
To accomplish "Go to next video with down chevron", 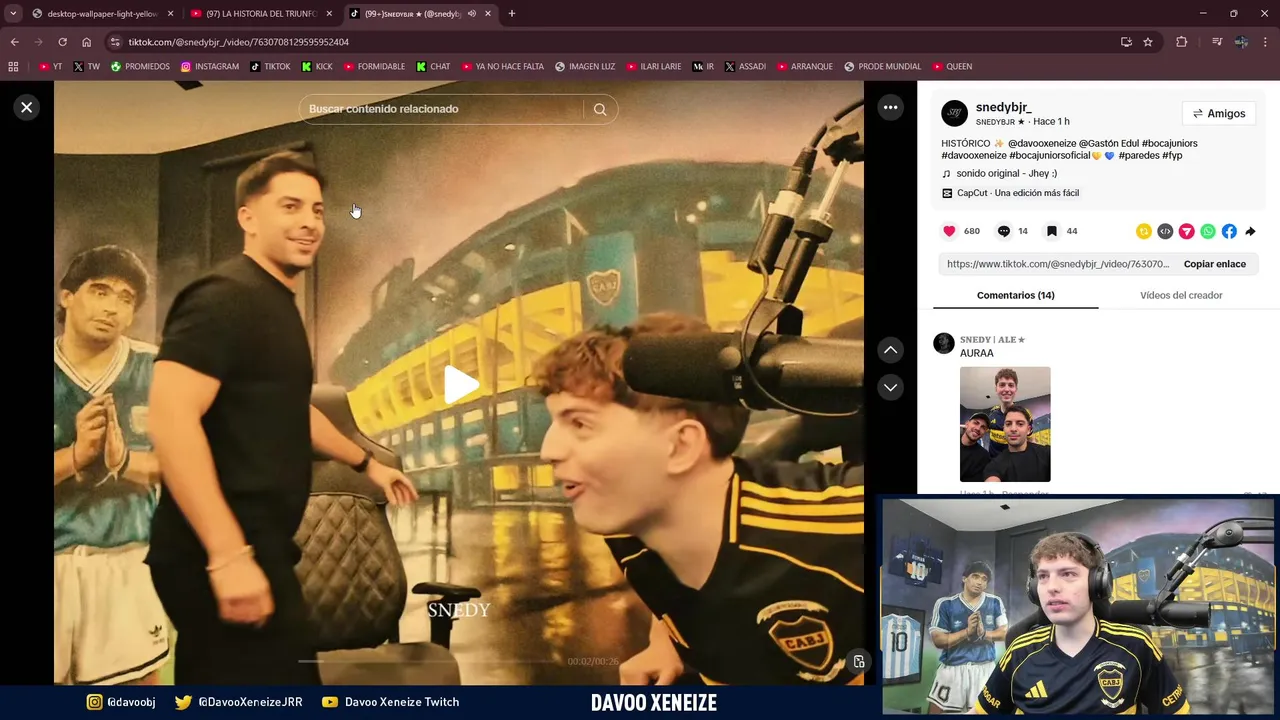I will [890, 387].
